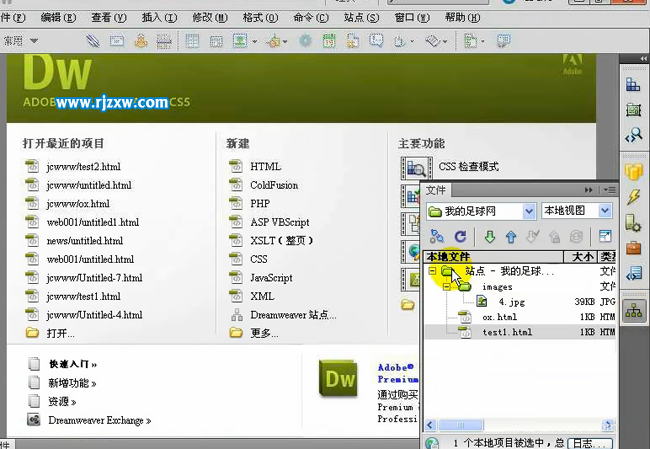The width and height of the screenshot is (650, 449).
Task: Click the Hyperlink icon in the Insert toolbar
Action: click(93, 41)
